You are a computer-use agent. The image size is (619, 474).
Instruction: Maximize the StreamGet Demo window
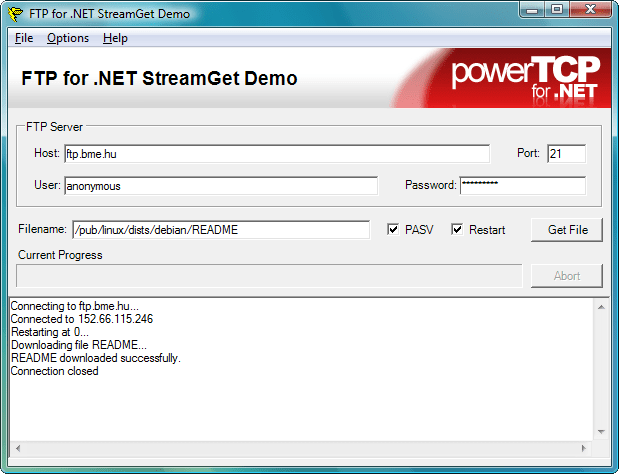point(557,9)
